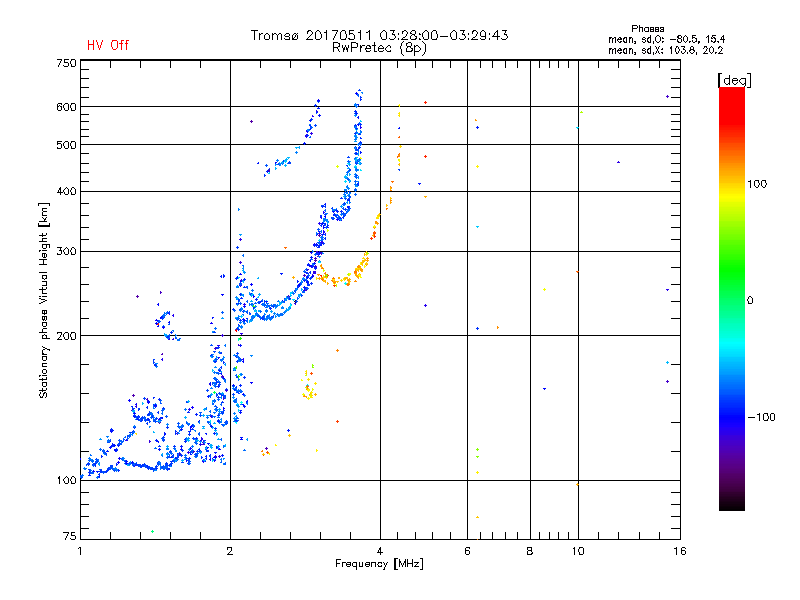The height and width of the screenshot is (600, 800).
Task: Click the x-axis label '2'
Action: pyautogui.click(x=230, y=551)
